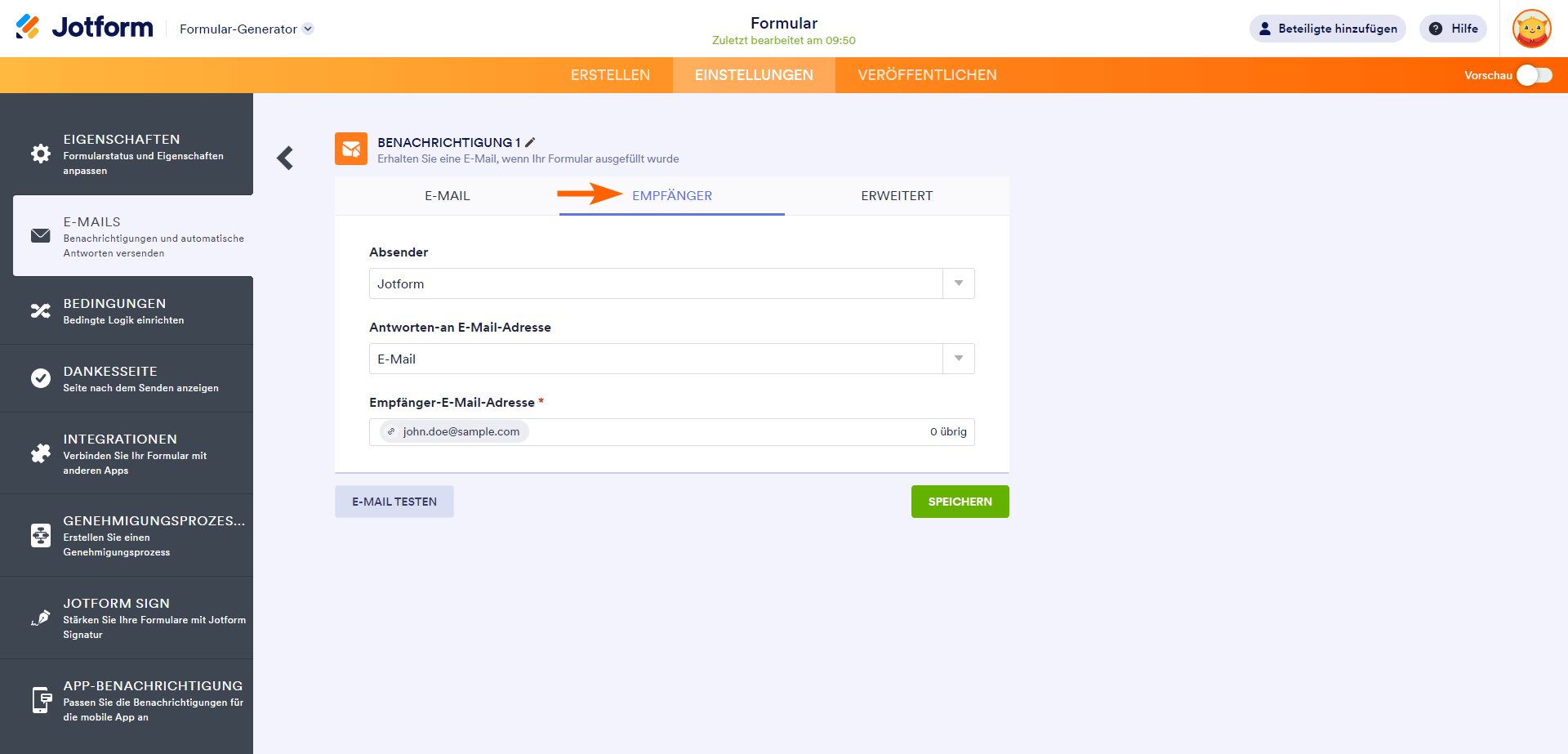Open Eigenschaften via the gear icon
This screenshot has height=754, width=1568.
coord(40,154)
